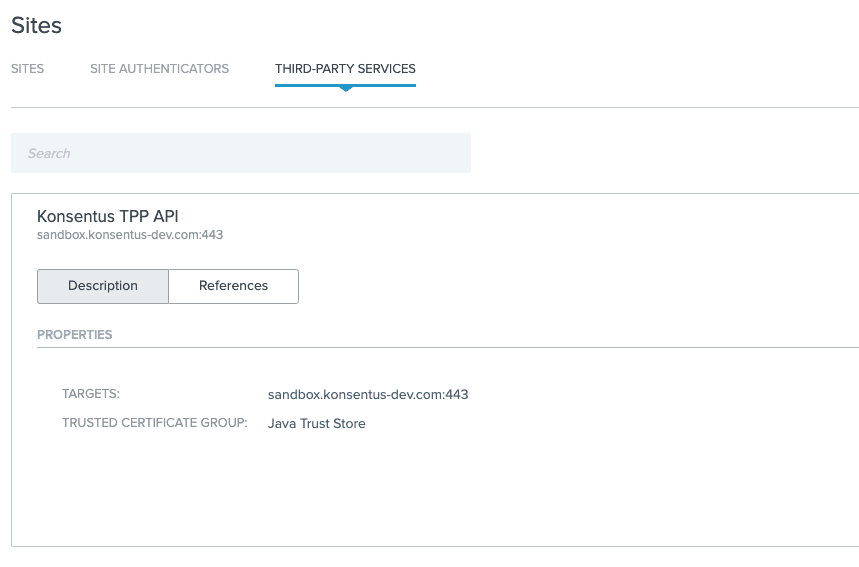Open the Java Trust Store value

[317, 423]
